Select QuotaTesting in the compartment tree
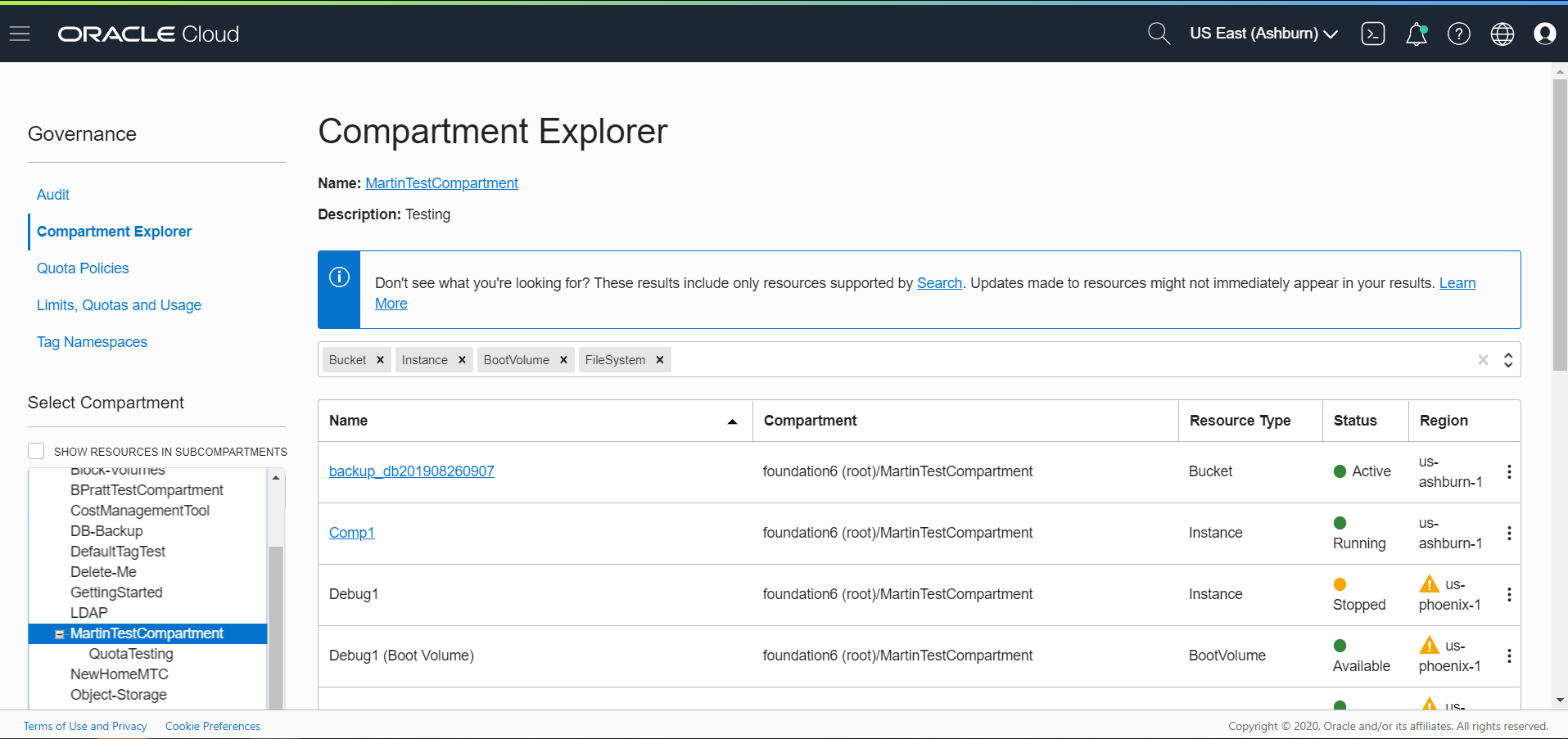This screenshot has width=1568, height=739. coord(130,653)
